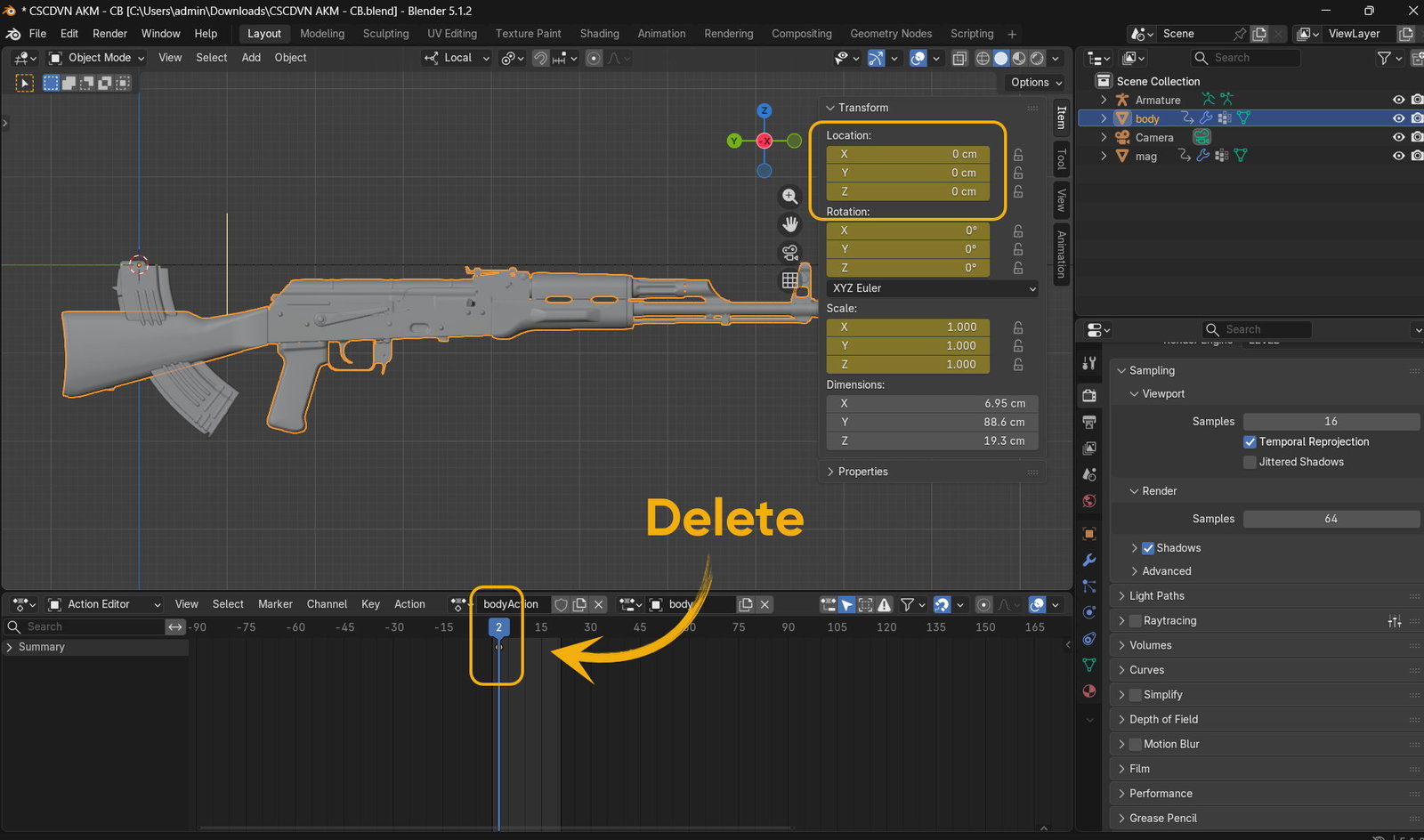This screenshot has height=840, width=1424.
Task: Open the Modifiers wrench properties tab
Action: coord(1089,560)
